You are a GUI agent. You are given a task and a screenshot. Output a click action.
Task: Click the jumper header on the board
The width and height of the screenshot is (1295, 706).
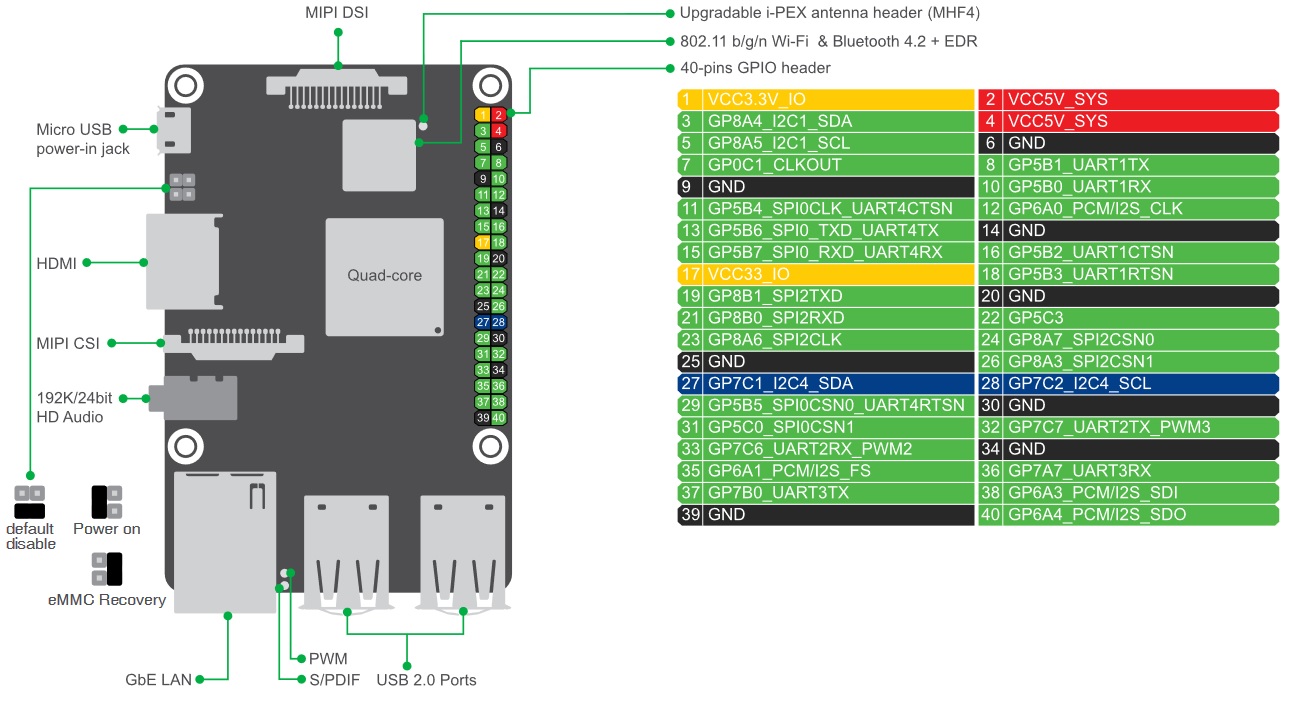click(x=182, y=187)
